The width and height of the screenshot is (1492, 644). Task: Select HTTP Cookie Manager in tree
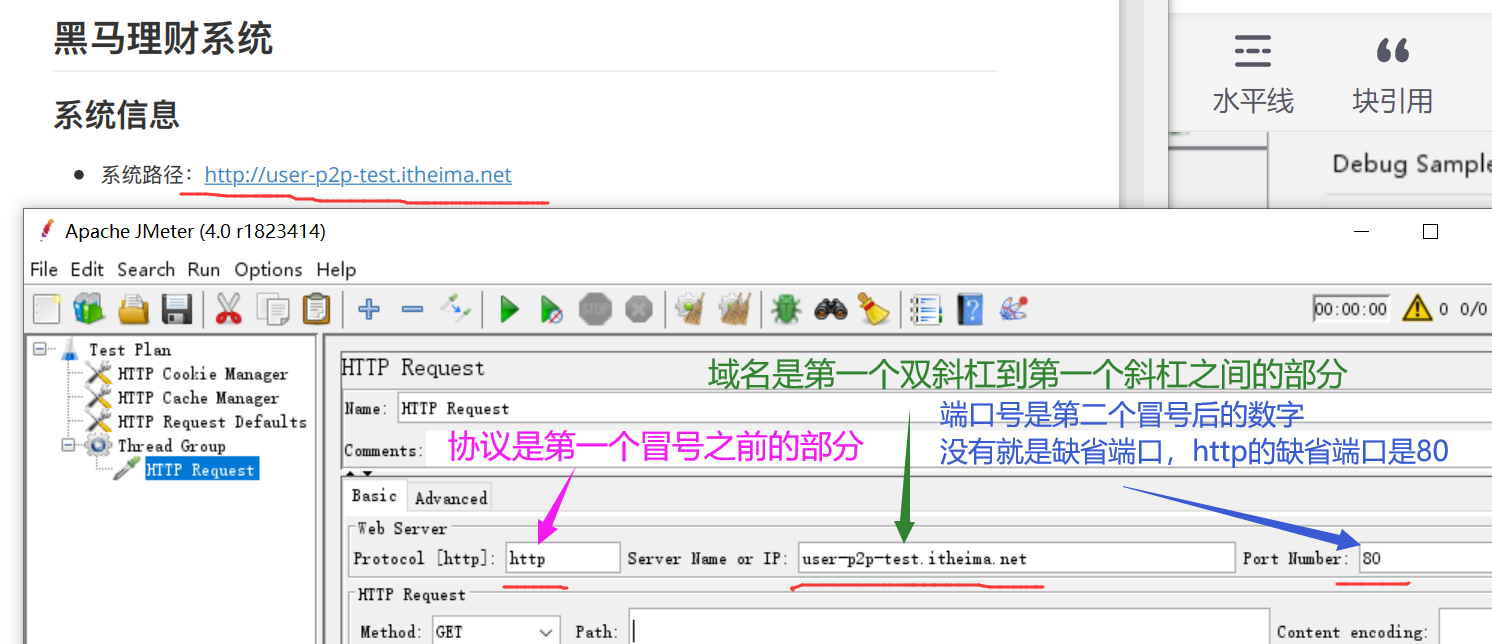click(202, 373)
